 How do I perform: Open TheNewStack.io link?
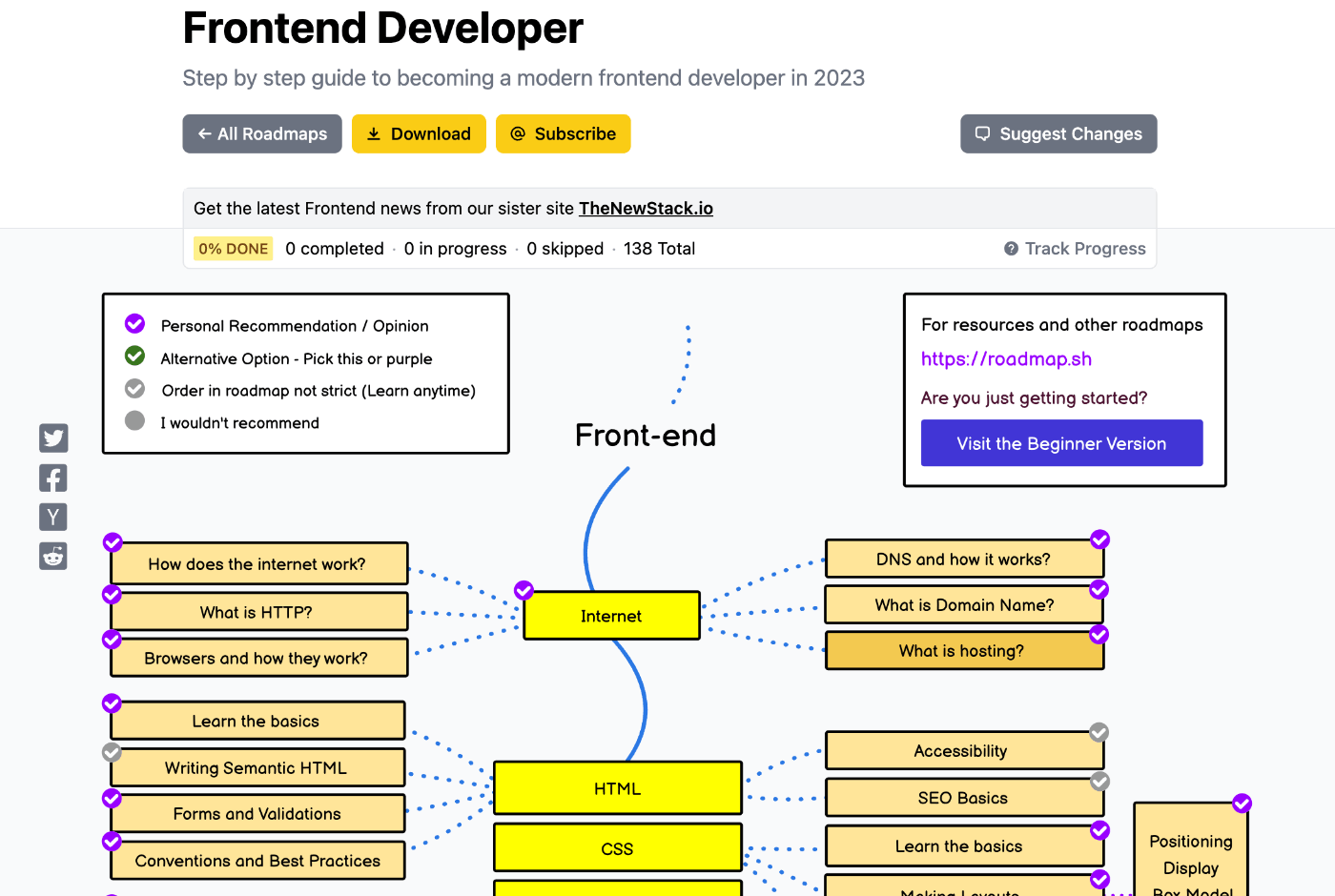[646, 209]
